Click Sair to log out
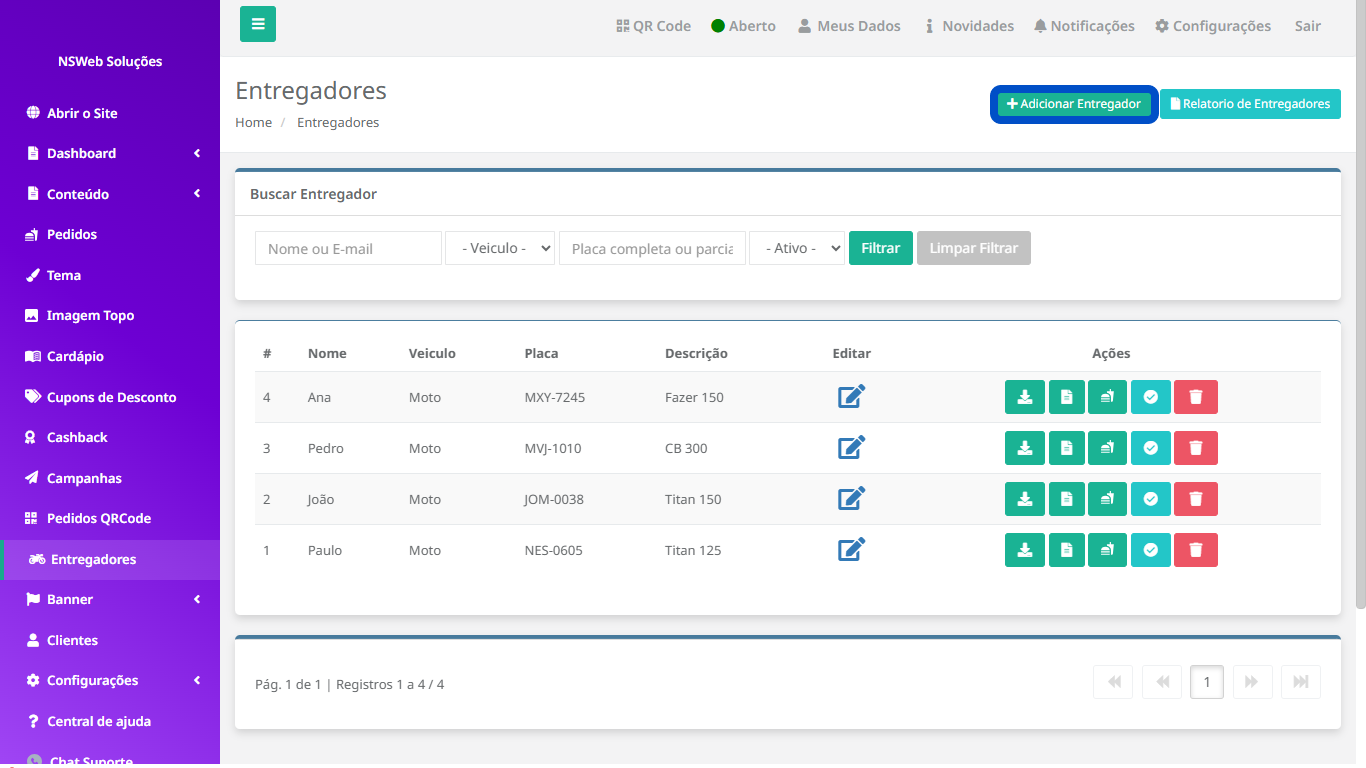Image resolution: width=1366 pixels, height=768 pixels. coord(1308,26)
